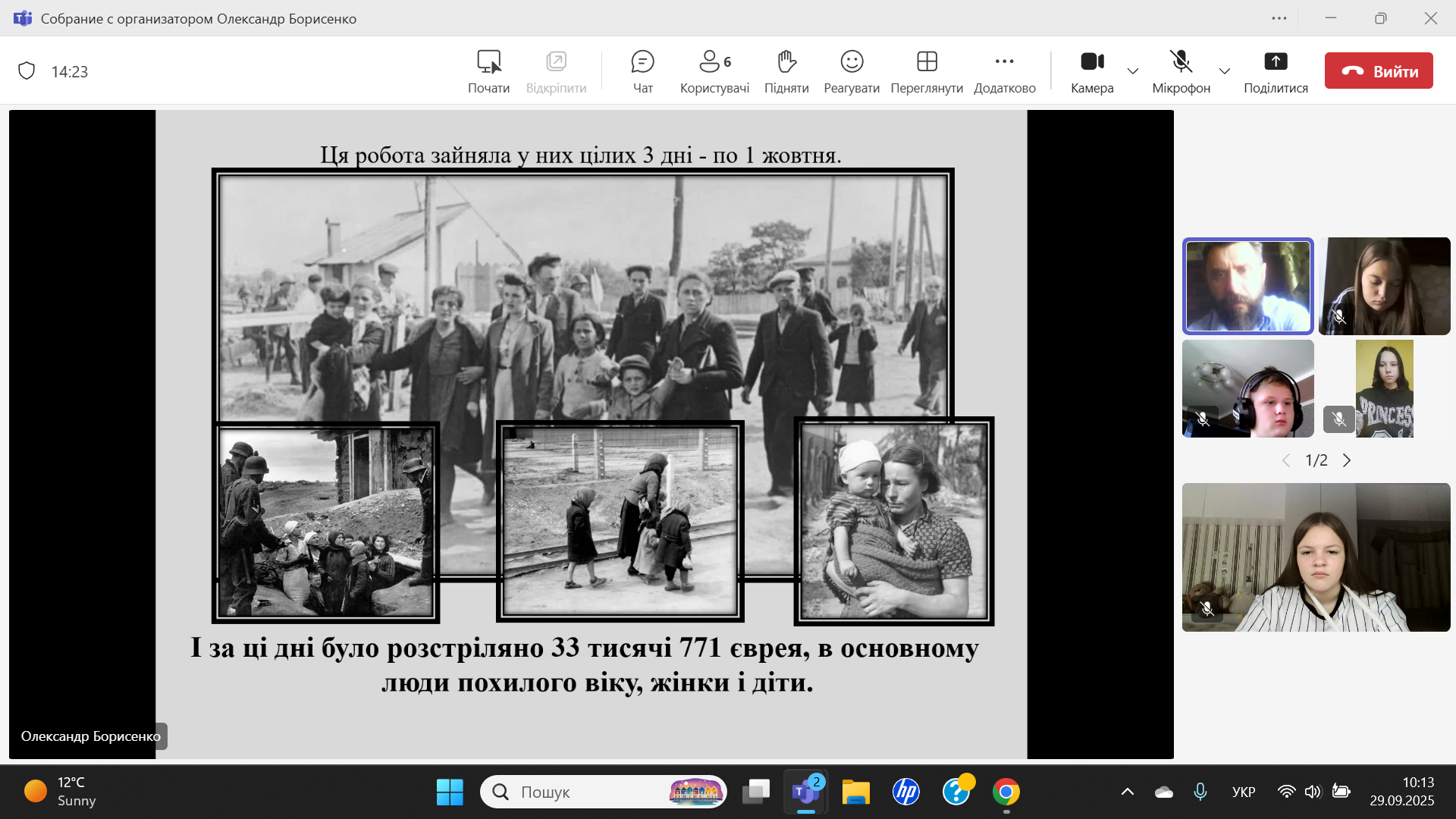This screenshot has height=819, width=1456.
Task: Toggle the taskbar microphone tray icon
Action: pyautogui.click(x=1200, y=792)
